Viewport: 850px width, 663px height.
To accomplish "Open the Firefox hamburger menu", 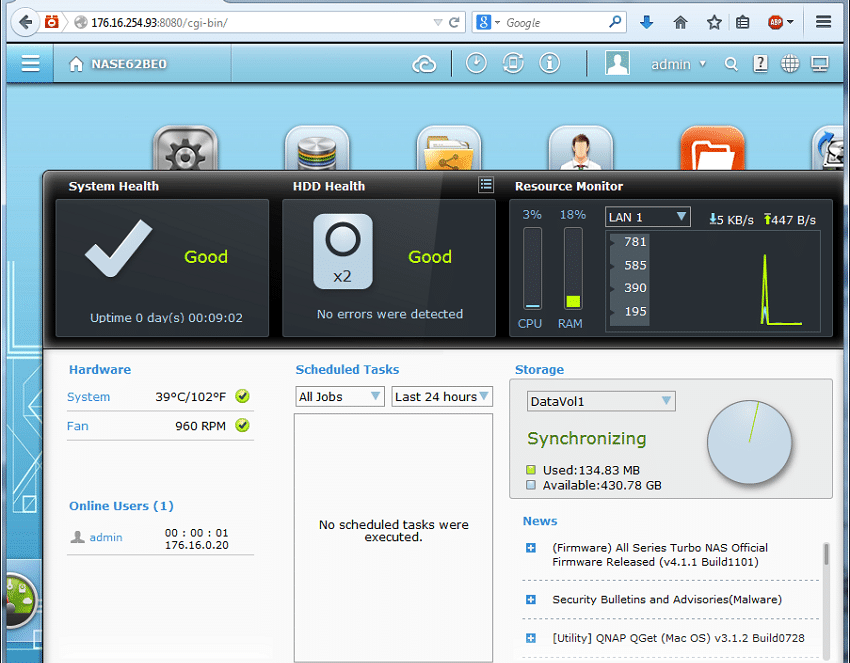I will click(823, 22).
